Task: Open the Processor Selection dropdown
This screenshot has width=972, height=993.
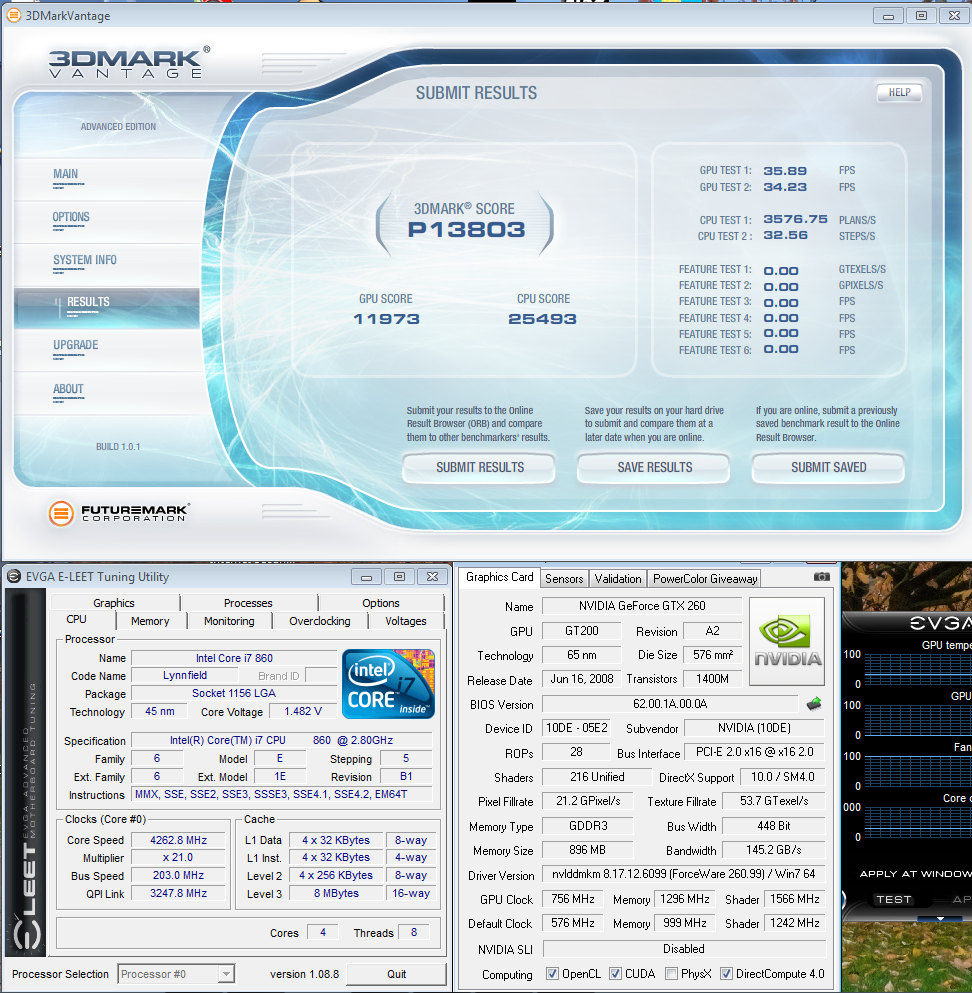Action: coord(176,974)
